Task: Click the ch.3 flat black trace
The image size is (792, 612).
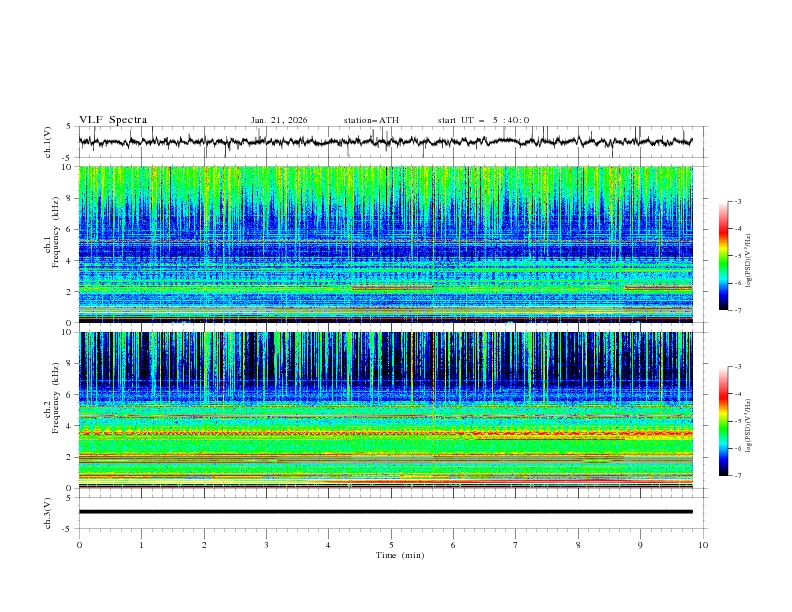Action: click(386, 512)
